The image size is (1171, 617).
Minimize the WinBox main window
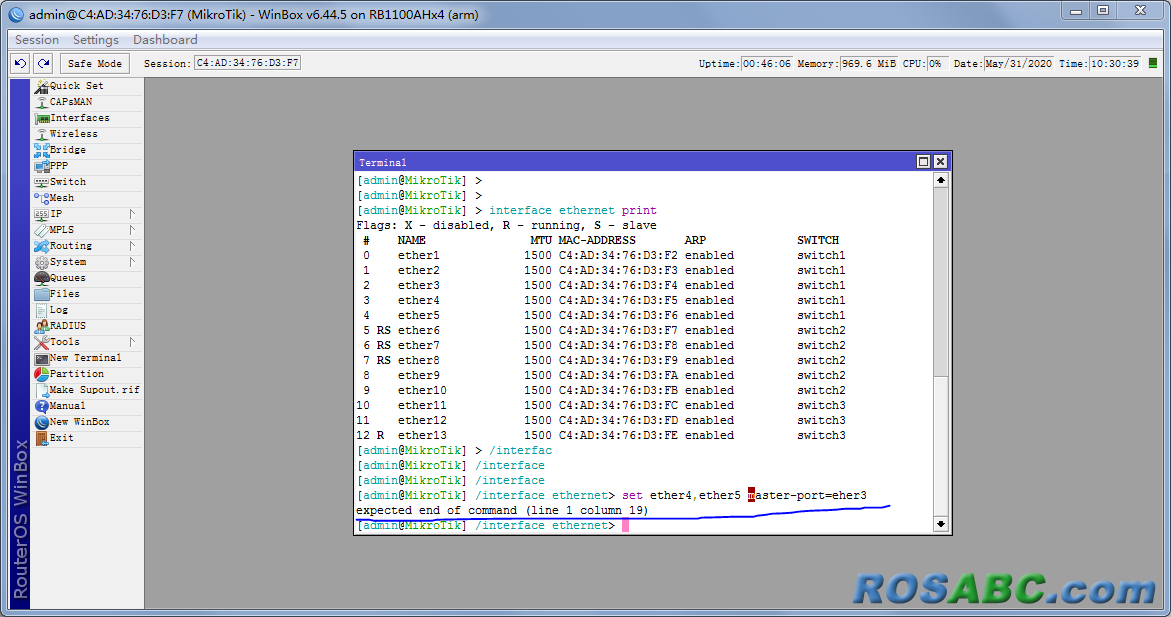[1076, 10]
